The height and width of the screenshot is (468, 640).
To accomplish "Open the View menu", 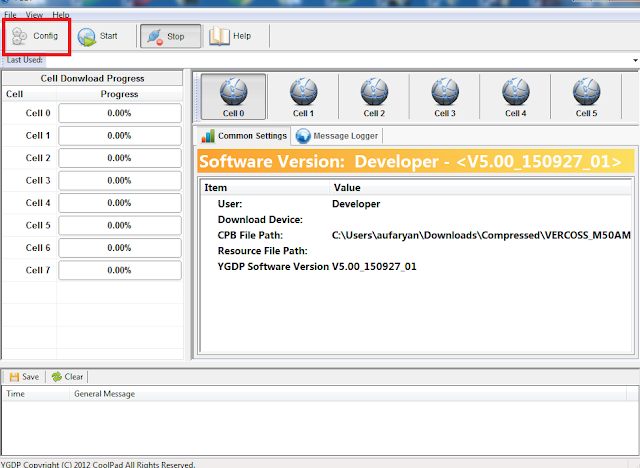I will (34, 15).
